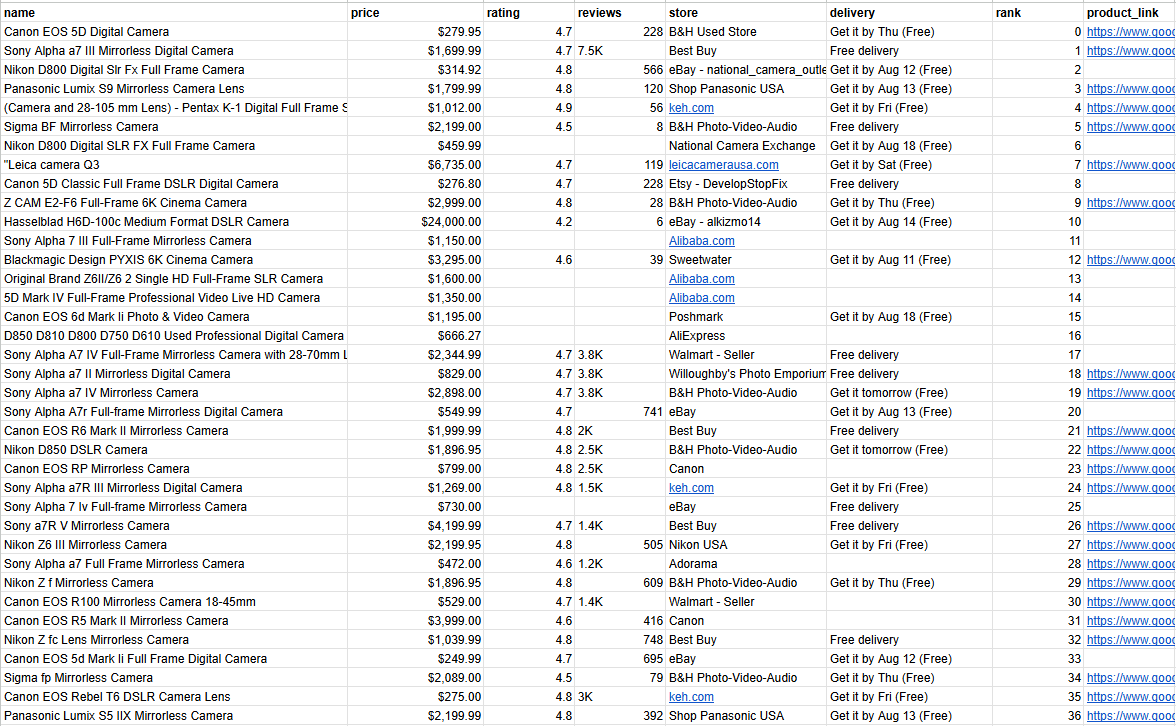
Task: Open keh.com link in Canon EOS Rebel T6 row
Action: point(691,697)
